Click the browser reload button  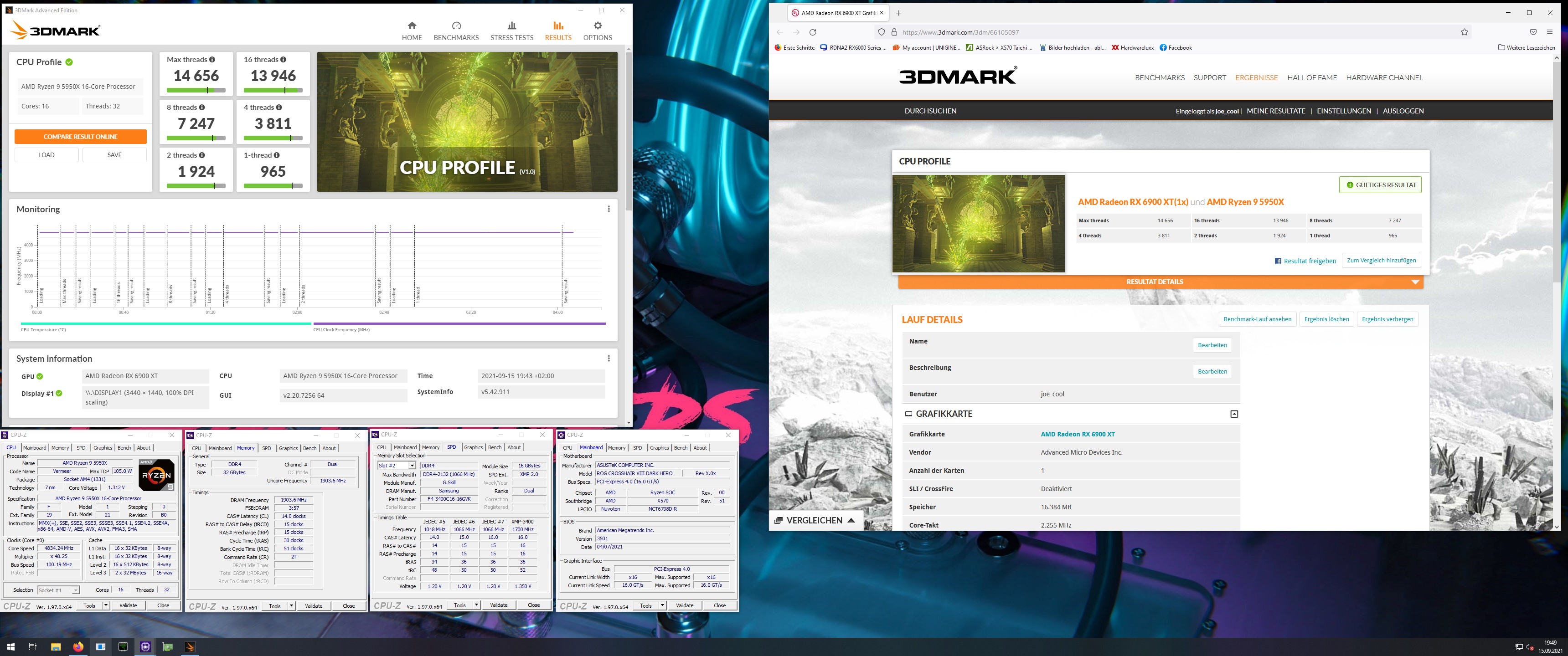(812, 32)
